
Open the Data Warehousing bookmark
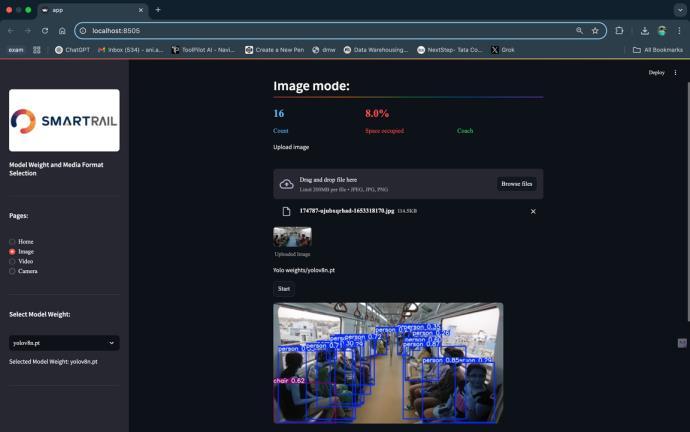(376, 50)
